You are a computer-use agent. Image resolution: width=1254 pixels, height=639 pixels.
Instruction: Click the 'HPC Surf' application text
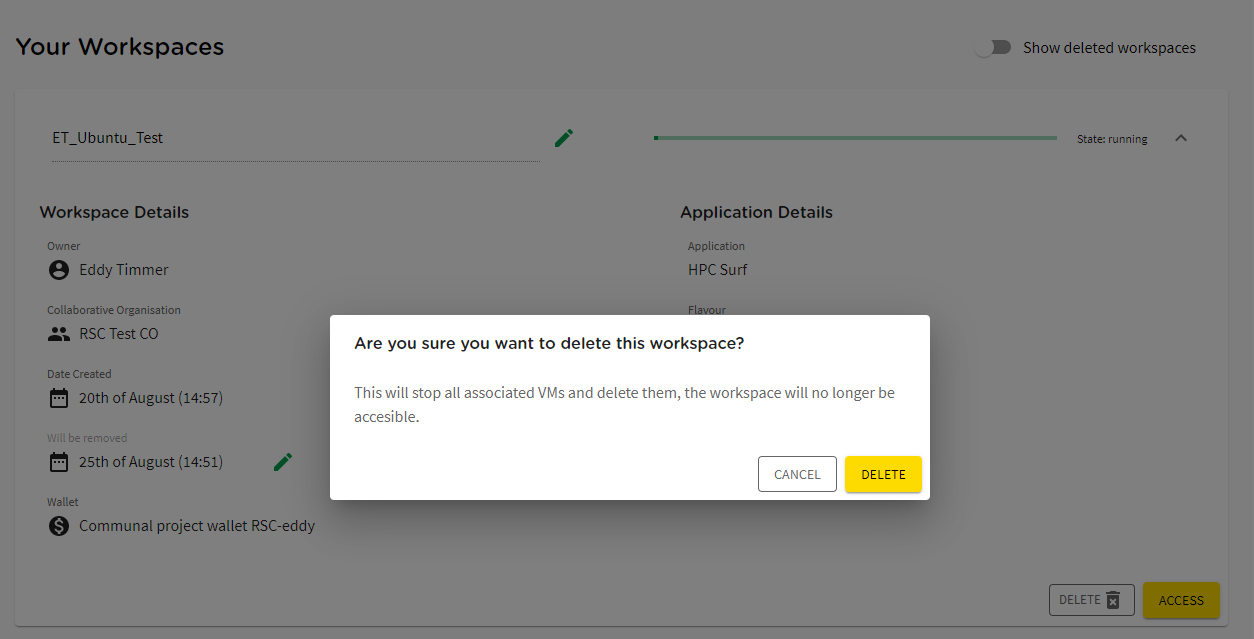[718, 270]
